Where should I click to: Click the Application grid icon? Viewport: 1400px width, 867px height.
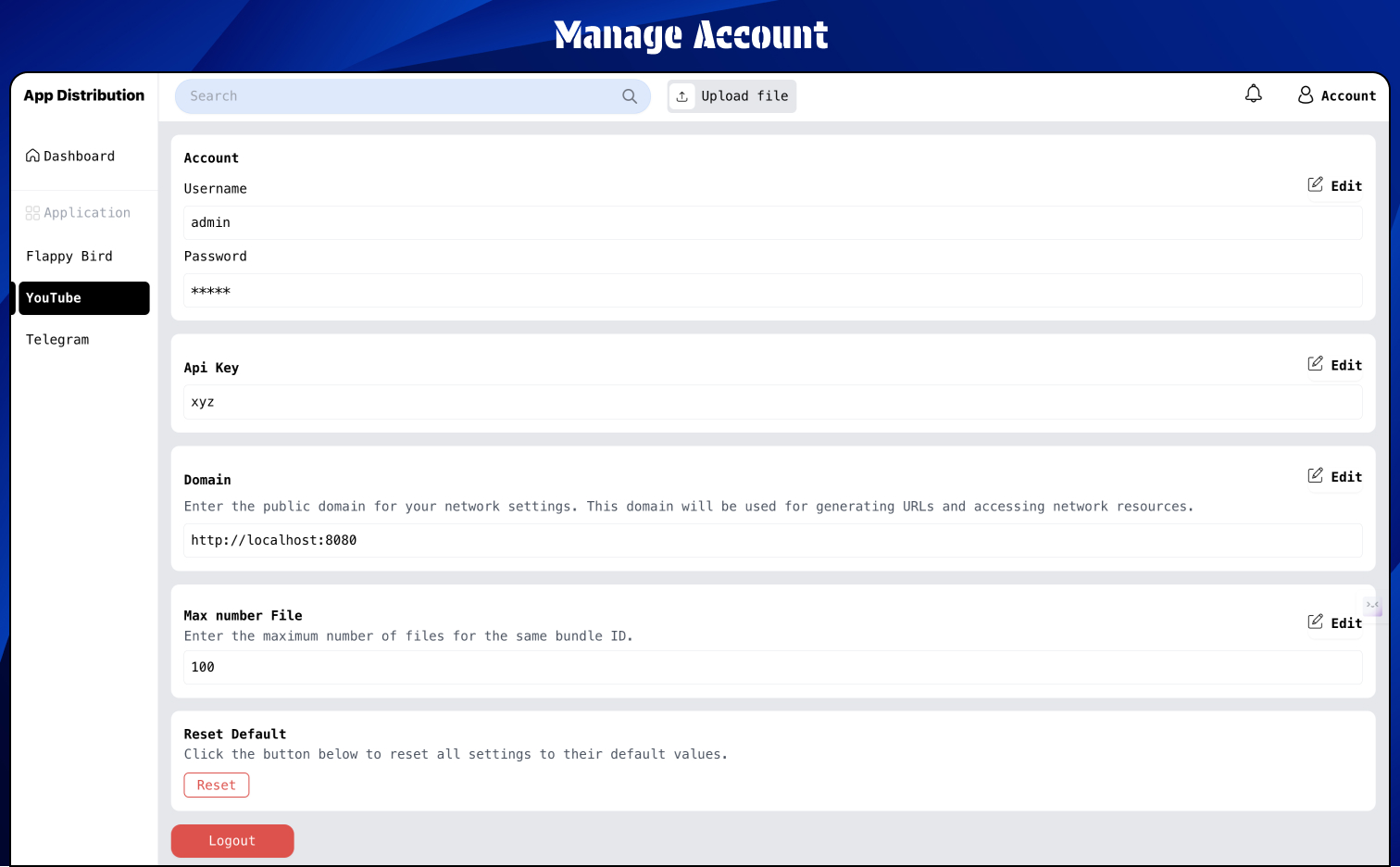pyautogui.click(x=32, y=213)
